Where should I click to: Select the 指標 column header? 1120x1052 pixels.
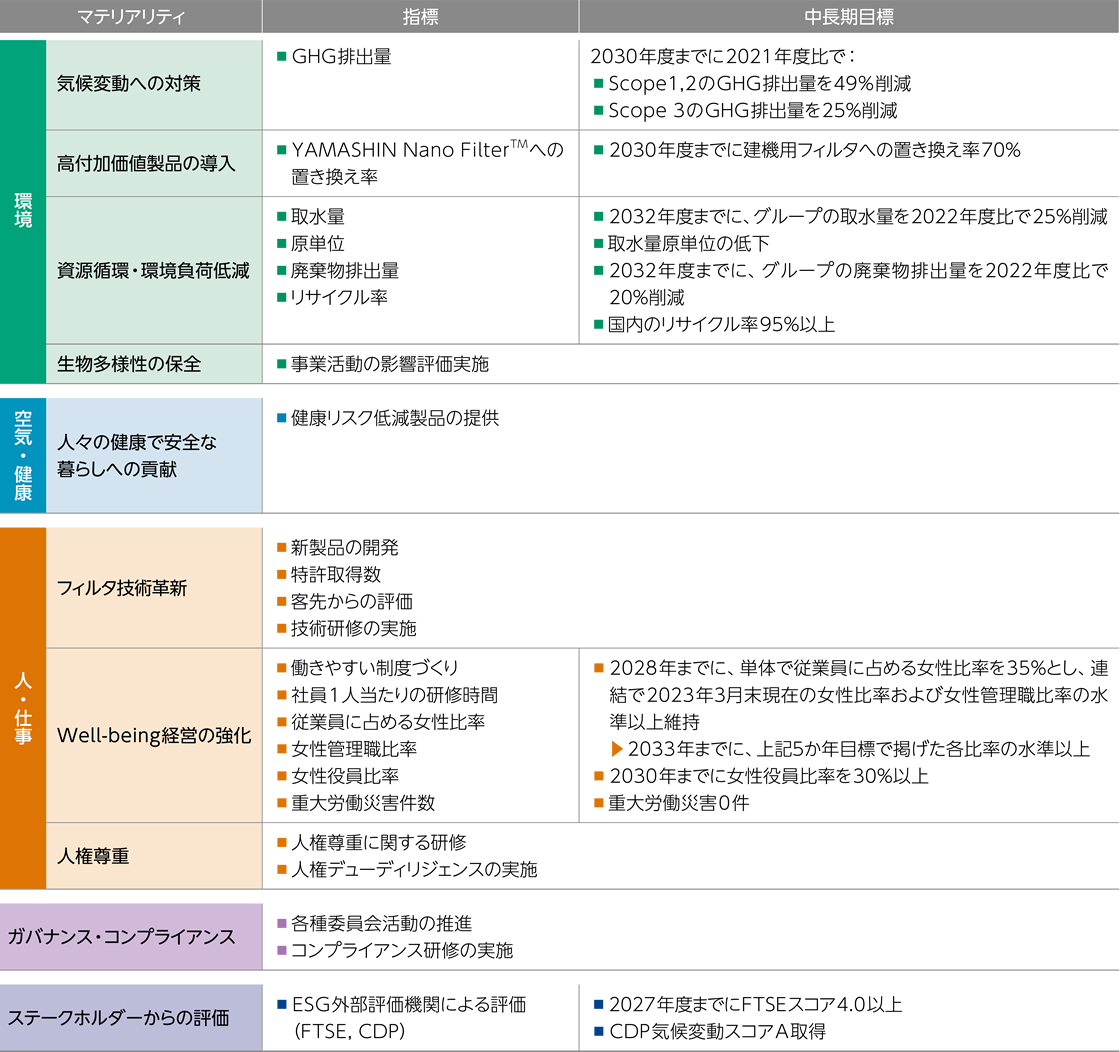pyautogui.click(x=420, y=17)
